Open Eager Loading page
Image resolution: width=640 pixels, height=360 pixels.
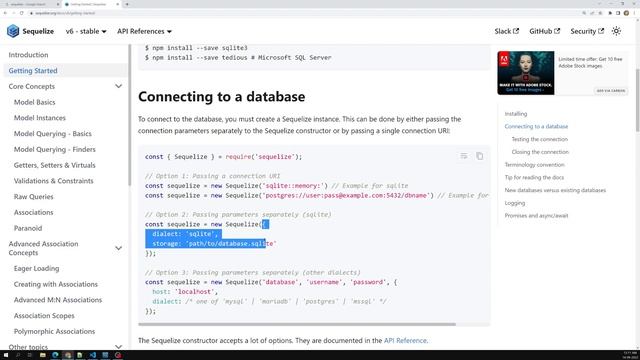[x=36, y=268]
